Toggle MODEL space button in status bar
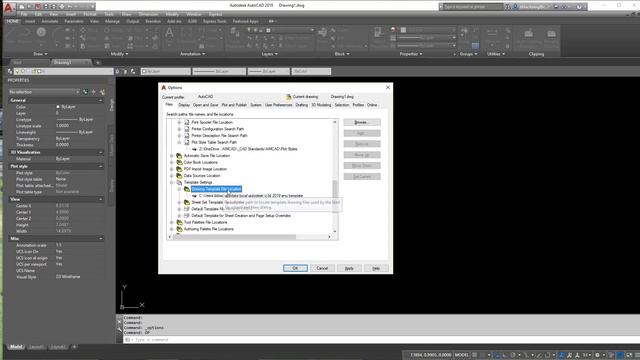The width and height of the screenshot is (640, 360). (x=462, y=355)
